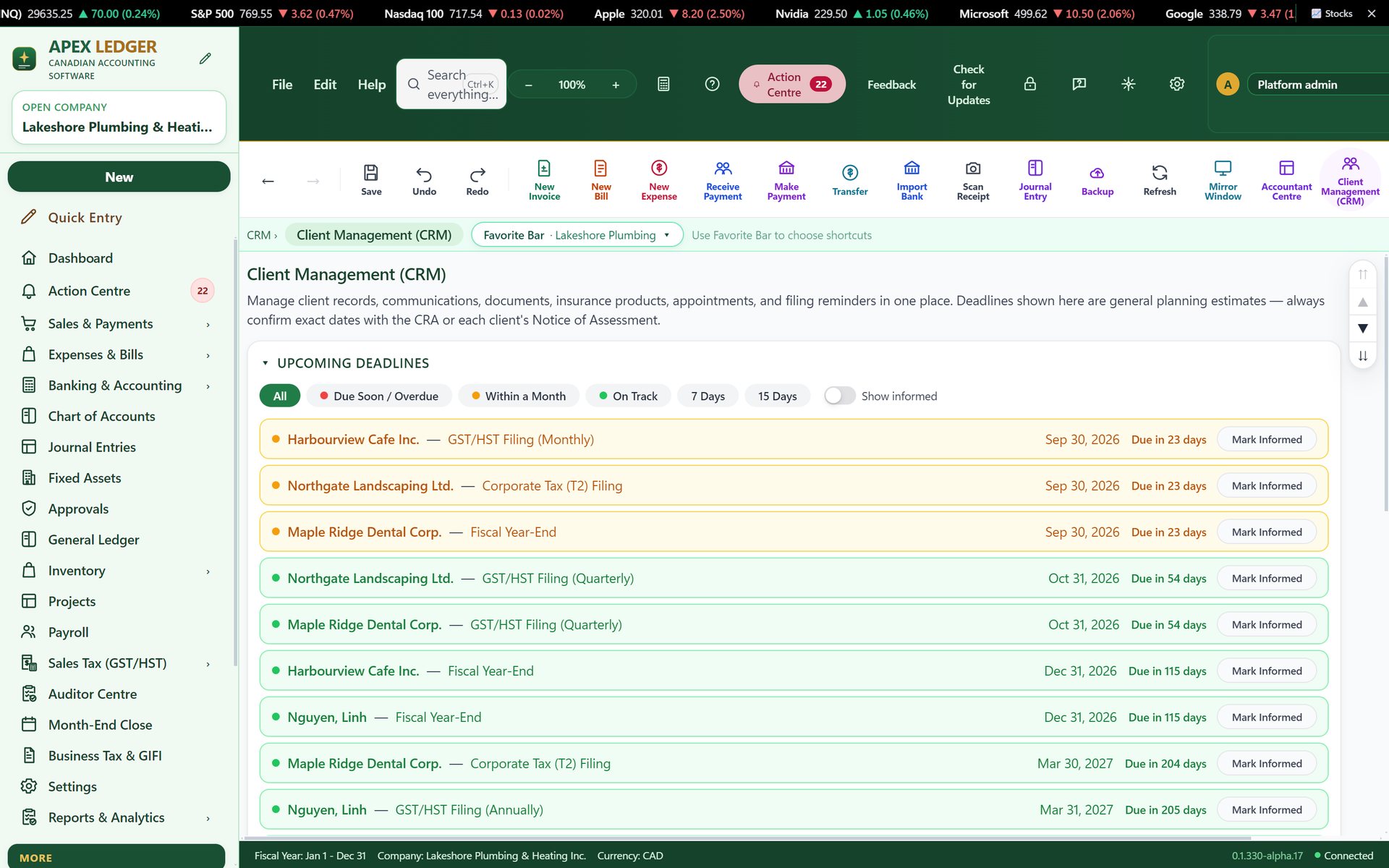Collapse the Upcoming Deadlines section
The height and width of the screenshot is (868, 1389).
point(265,363)
